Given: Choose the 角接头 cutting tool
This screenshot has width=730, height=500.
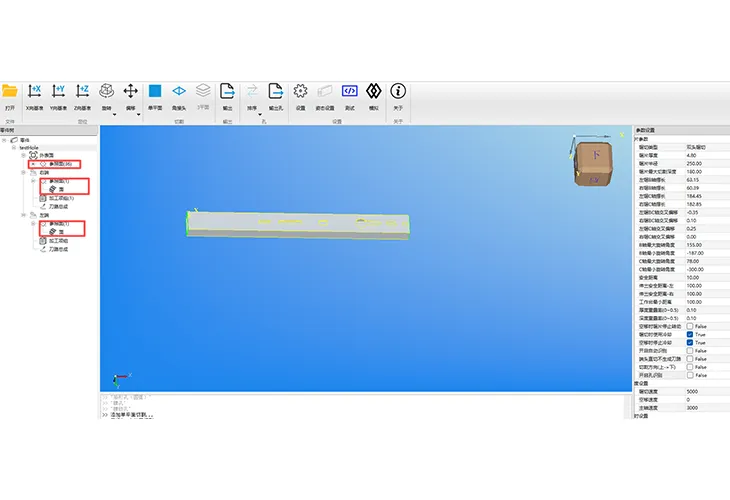Looking at the screenshot, I should tap(179, 91).
